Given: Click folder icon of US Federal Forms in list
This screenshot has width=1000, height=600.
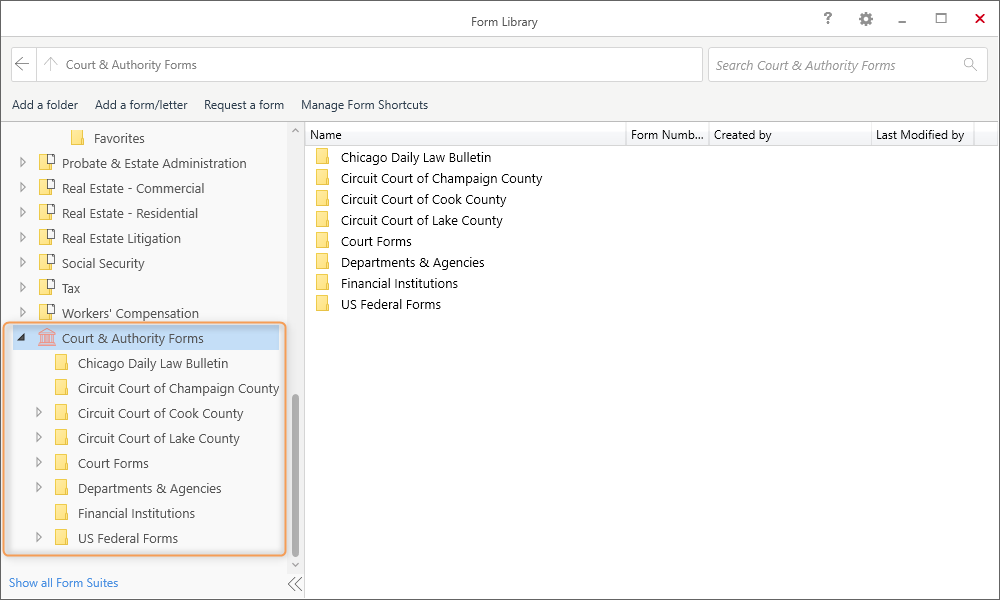Looking at the screenshot, I should point(323,304).
